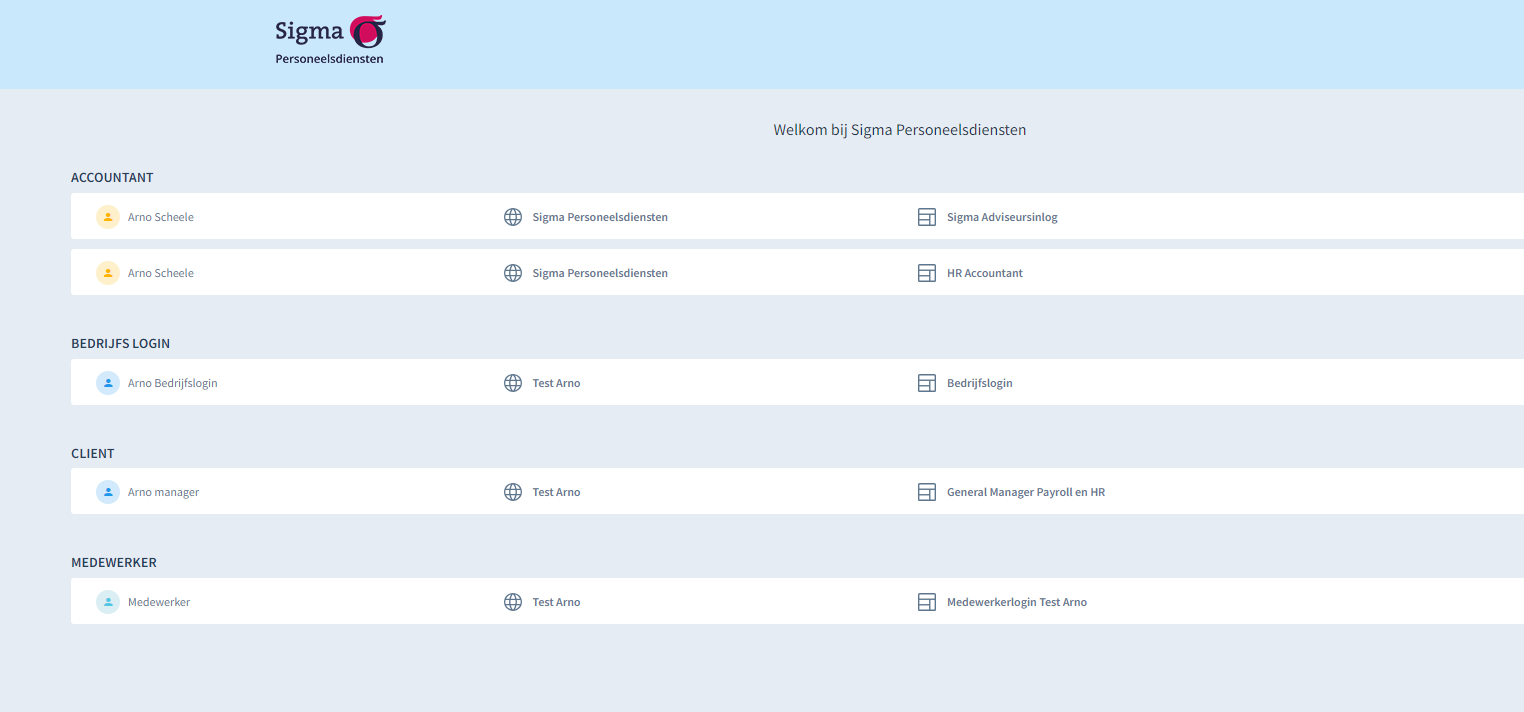Screen dimensions: 1524x712
Task: Open the Bedrijfslogin role
Action: 980,383
